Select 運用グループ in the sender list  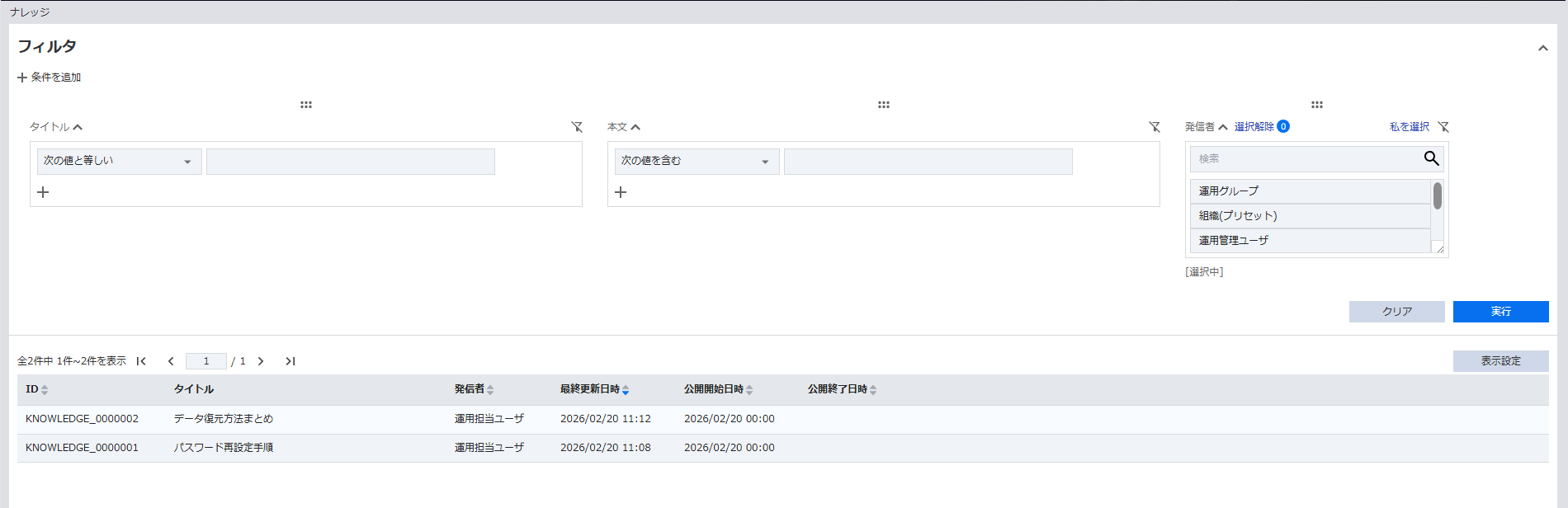pyautogui.click(x=1309, y=191)
